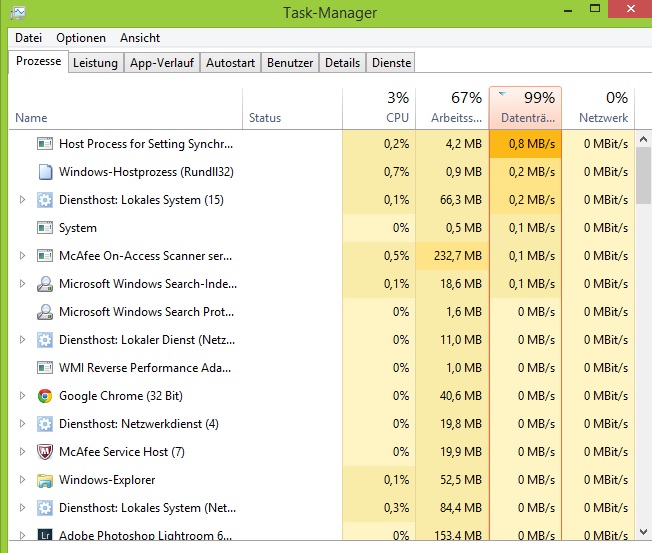Expand Diensthost: Lokales System (15) group
Screen dimensions: 652x553
click(22, 200)
